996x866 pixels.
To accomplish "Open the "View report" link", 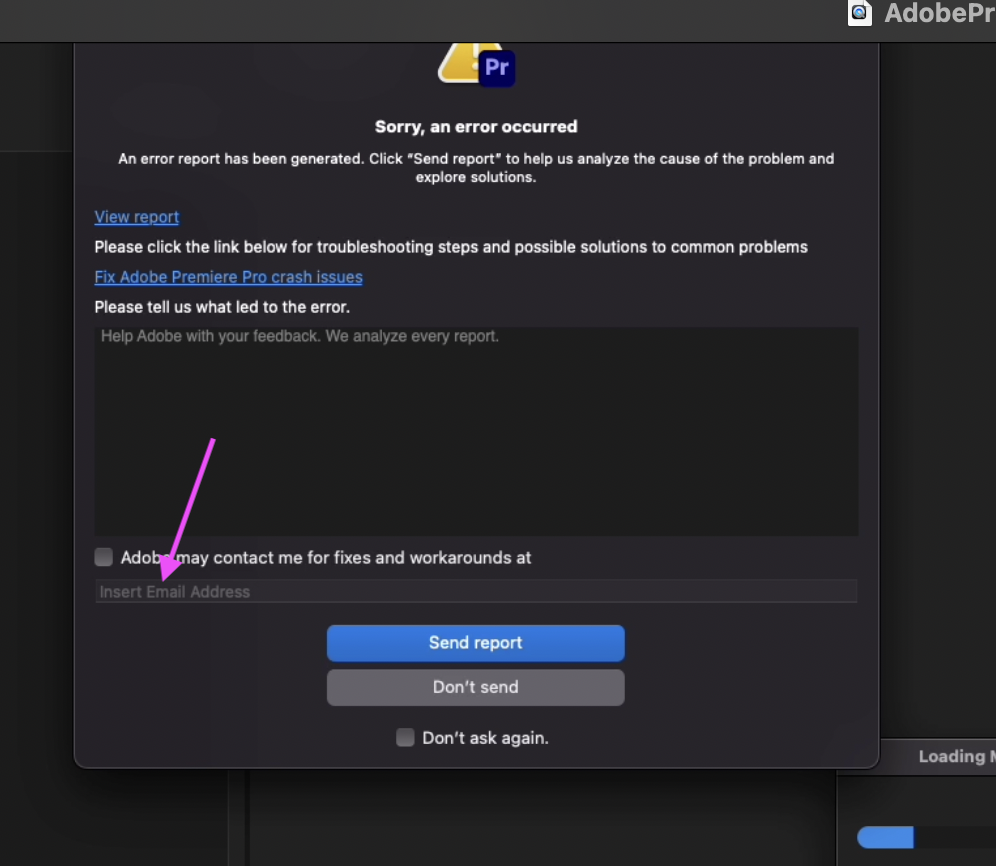I will pos(136,217).
